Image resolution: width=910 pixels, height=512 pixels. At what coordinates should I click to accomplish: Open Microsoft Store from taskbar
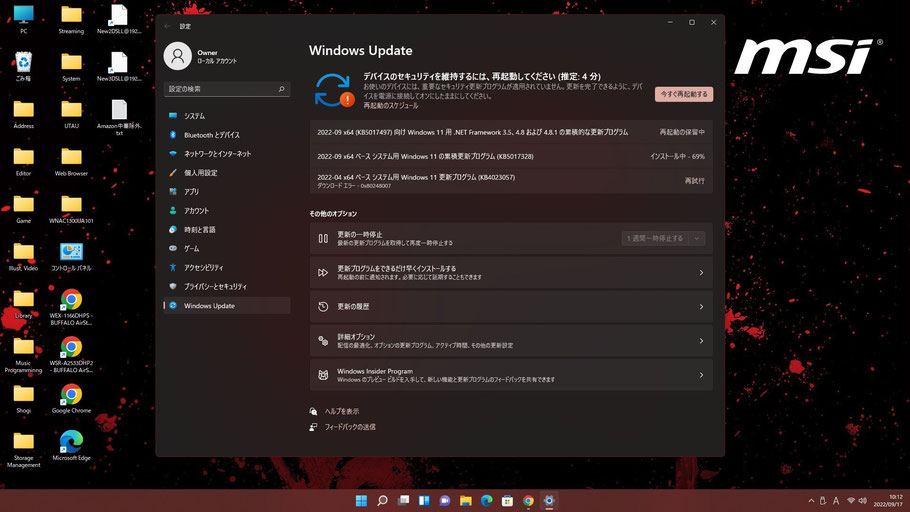click(x=507, y=500)
